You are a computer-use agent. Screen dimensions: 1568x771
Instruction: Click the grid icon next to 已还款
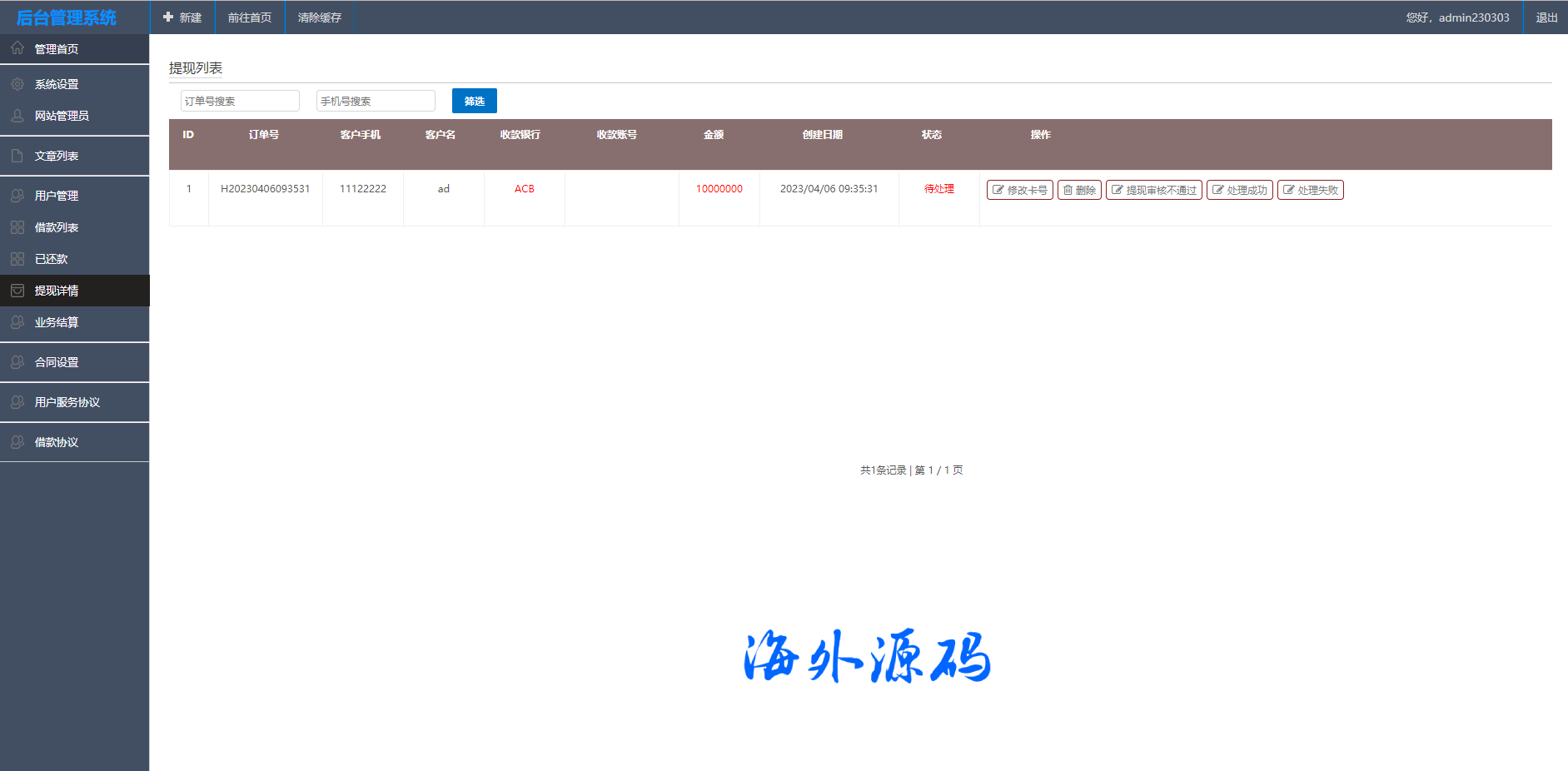[x=17, y=259]
